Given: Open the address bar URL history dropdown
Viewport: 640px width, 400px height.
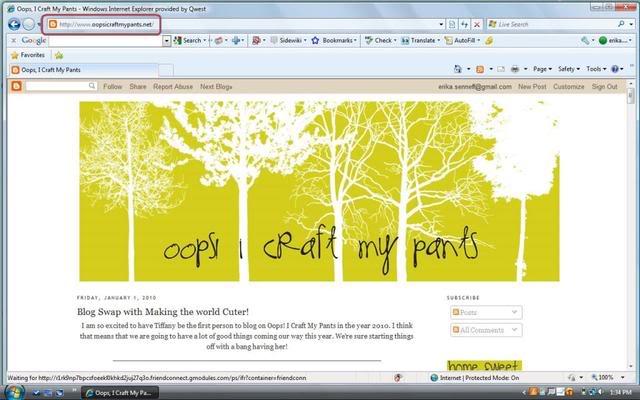Looking at the screenshot, I should click(x=441, y=24).
